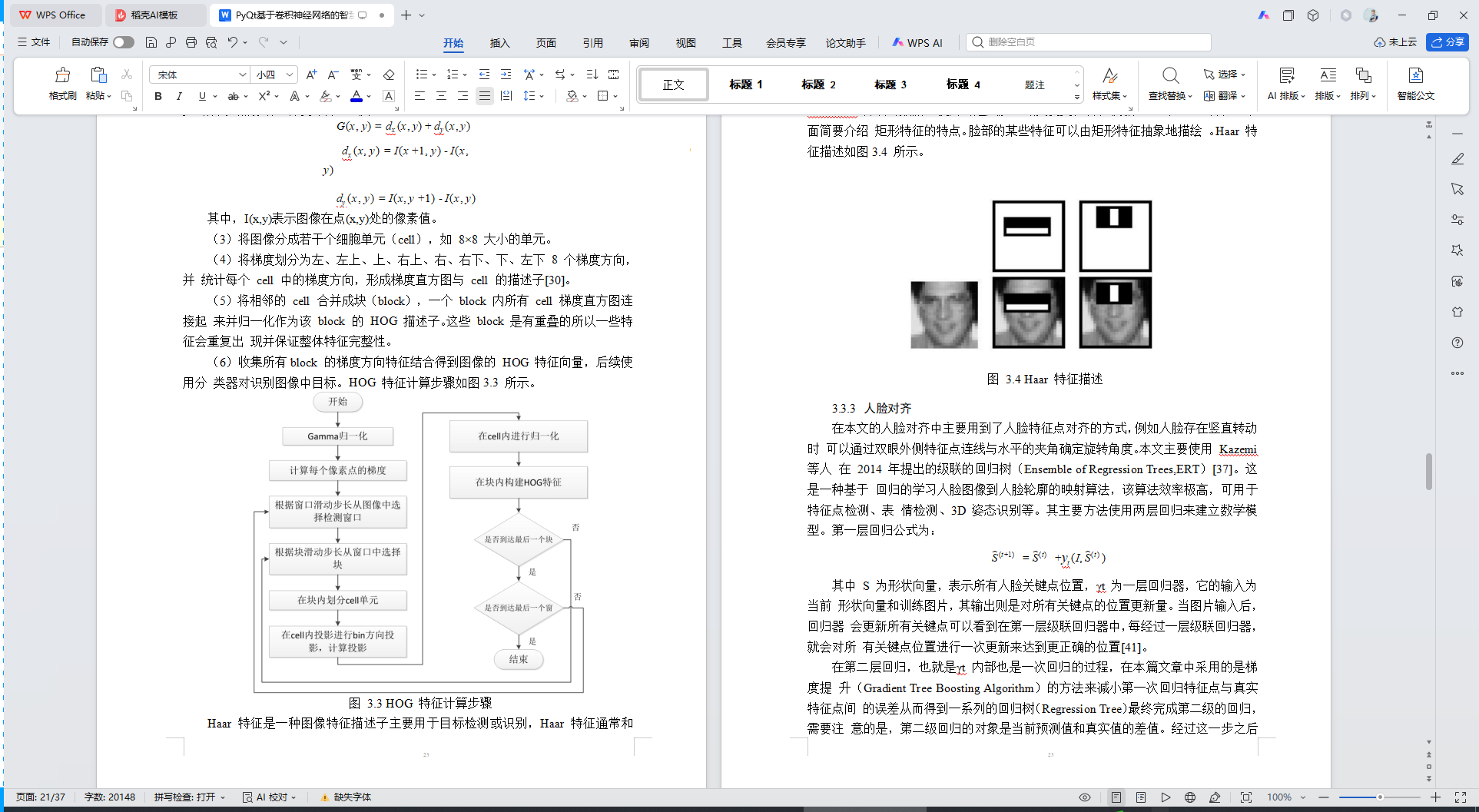
Task: Open the Page (页面) ribbon tab
Action: coord(546,43)
